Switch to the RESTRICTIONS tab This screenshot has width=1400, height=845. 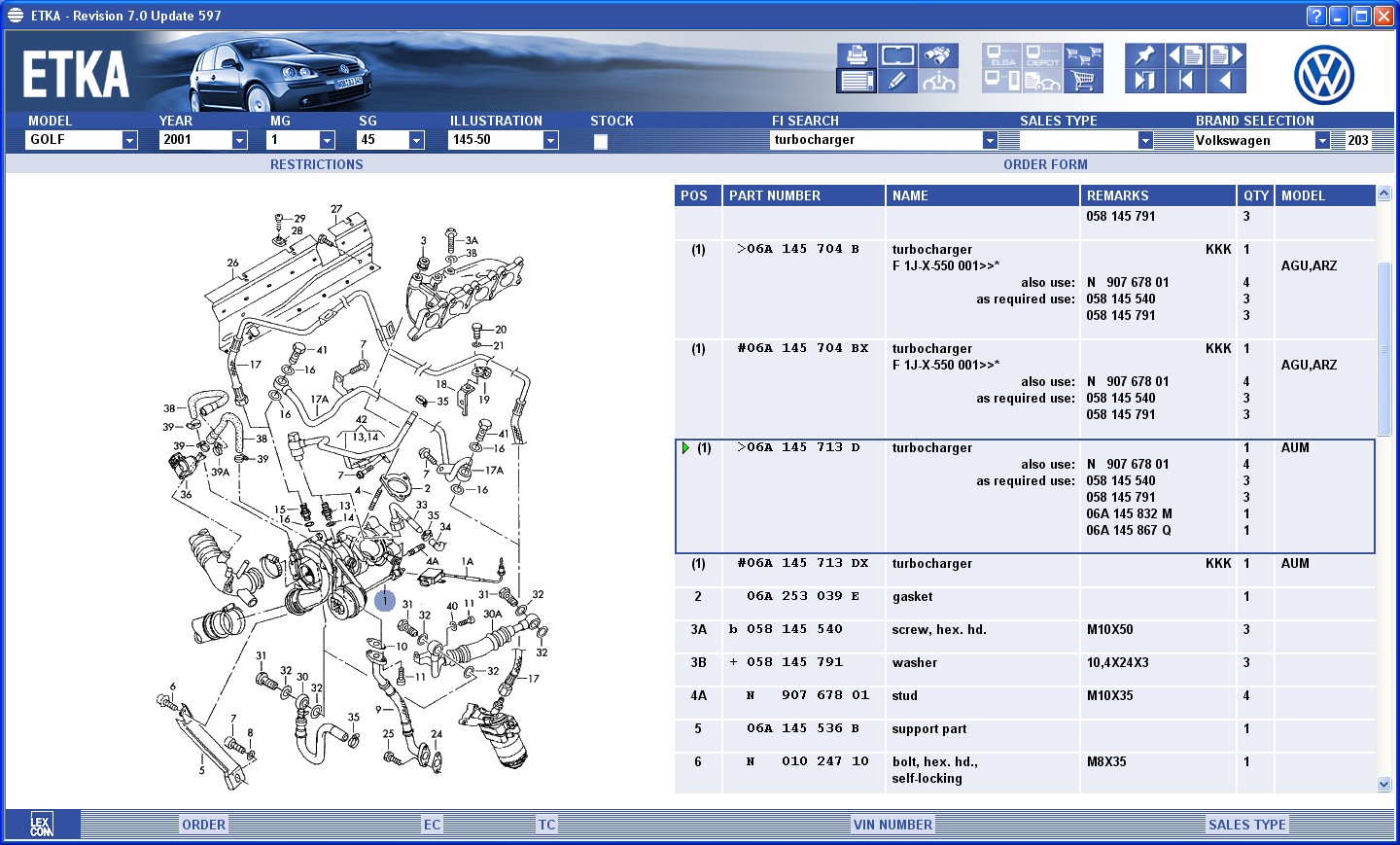(317, 164)
